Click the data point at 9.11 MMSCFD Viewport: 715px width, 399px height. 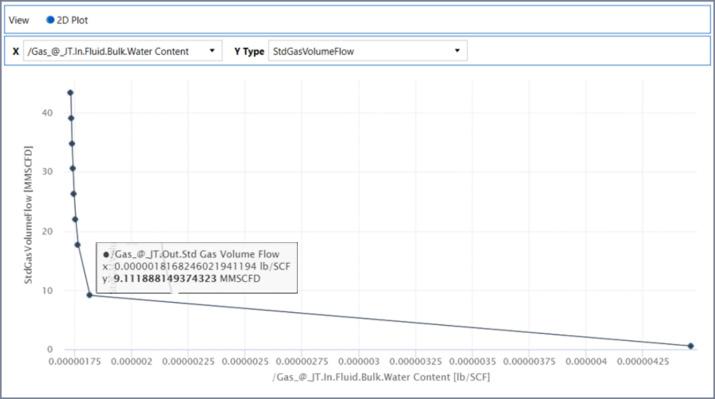coord(89,295)
